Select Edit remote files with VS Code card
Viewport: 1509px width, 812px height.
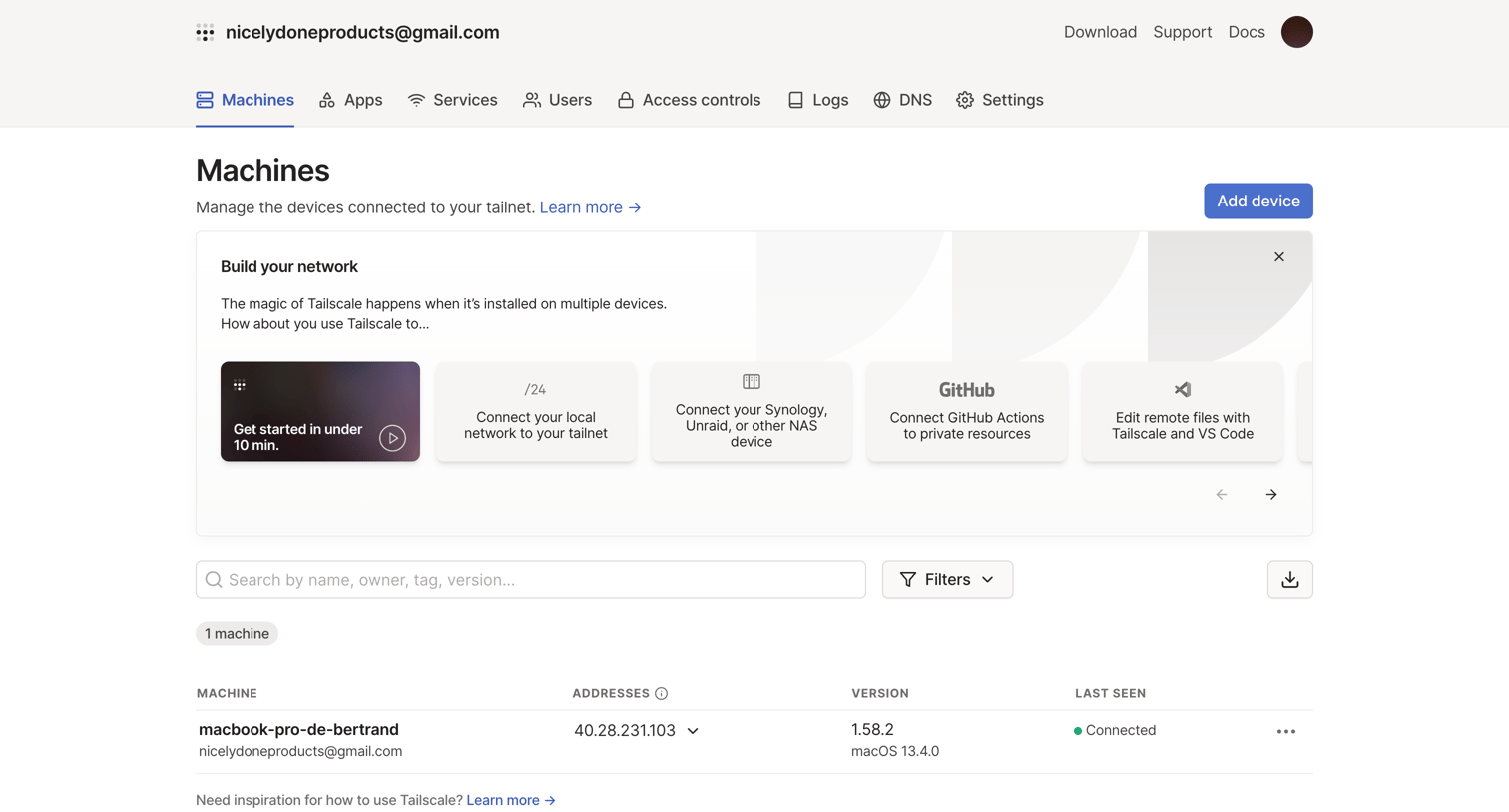click(x=1183, y=412)
